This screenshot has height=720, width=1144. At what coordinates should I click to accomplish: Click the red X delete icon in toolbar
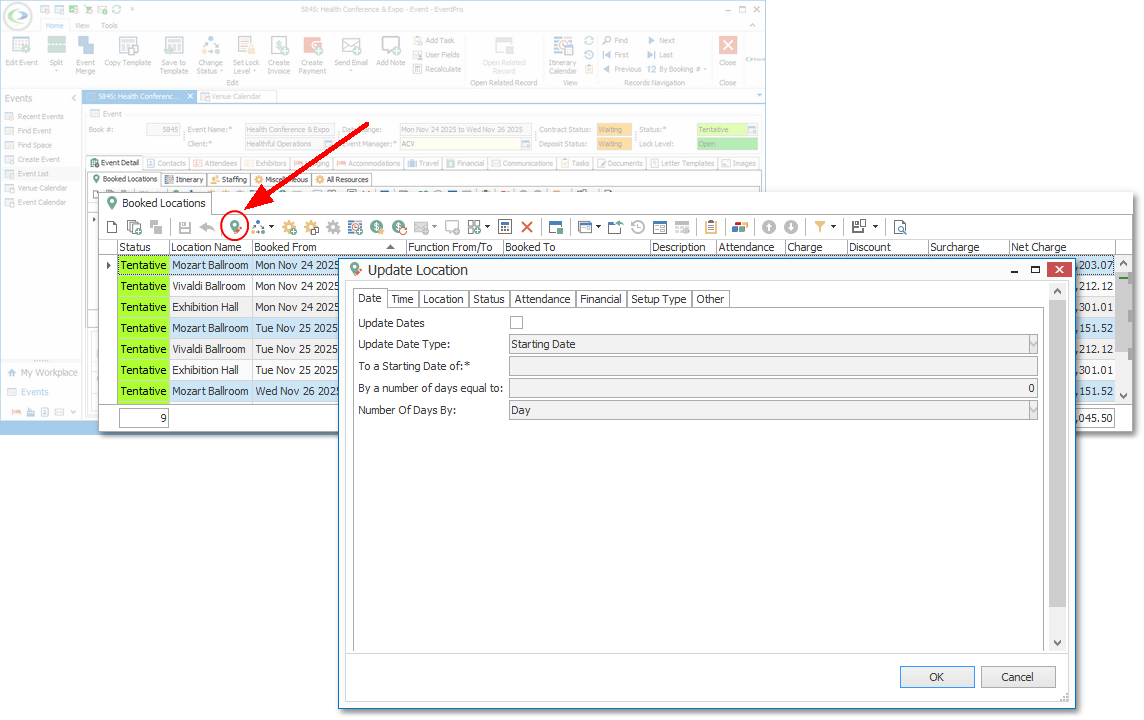(x=527, y=227)
